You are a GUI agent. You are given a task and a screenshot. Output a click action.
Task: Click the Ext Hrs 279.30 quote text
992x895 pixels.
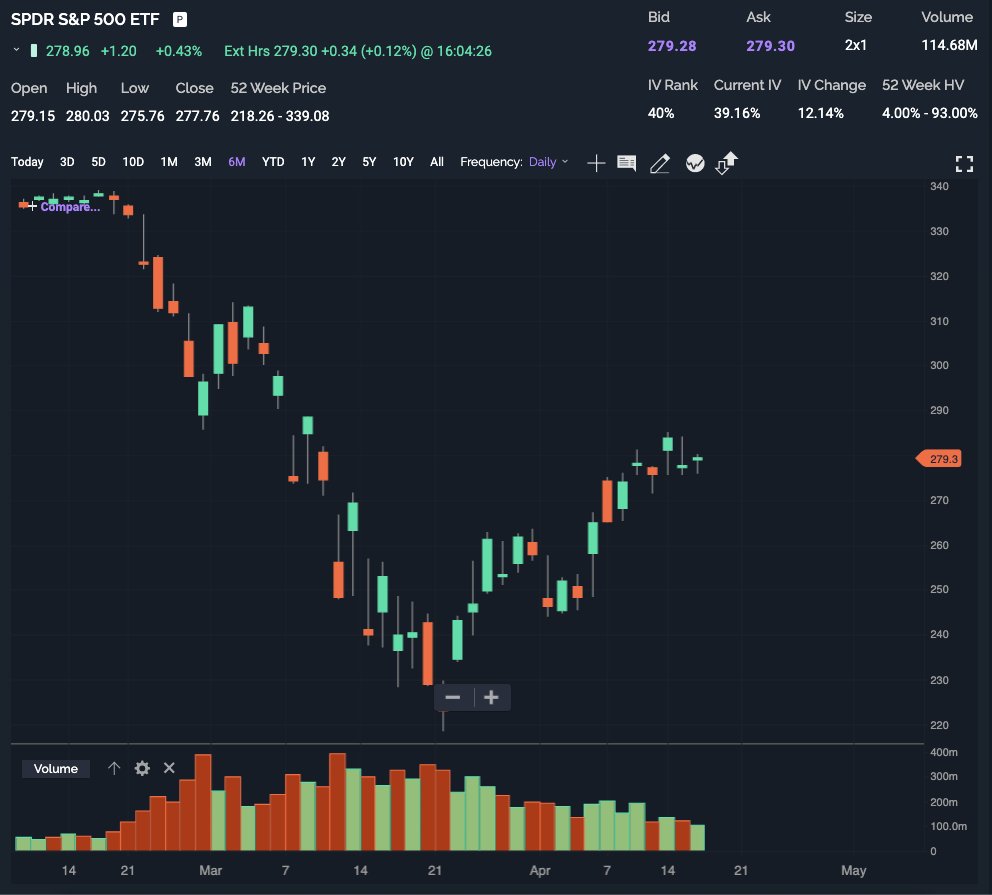tap(357, 51)
